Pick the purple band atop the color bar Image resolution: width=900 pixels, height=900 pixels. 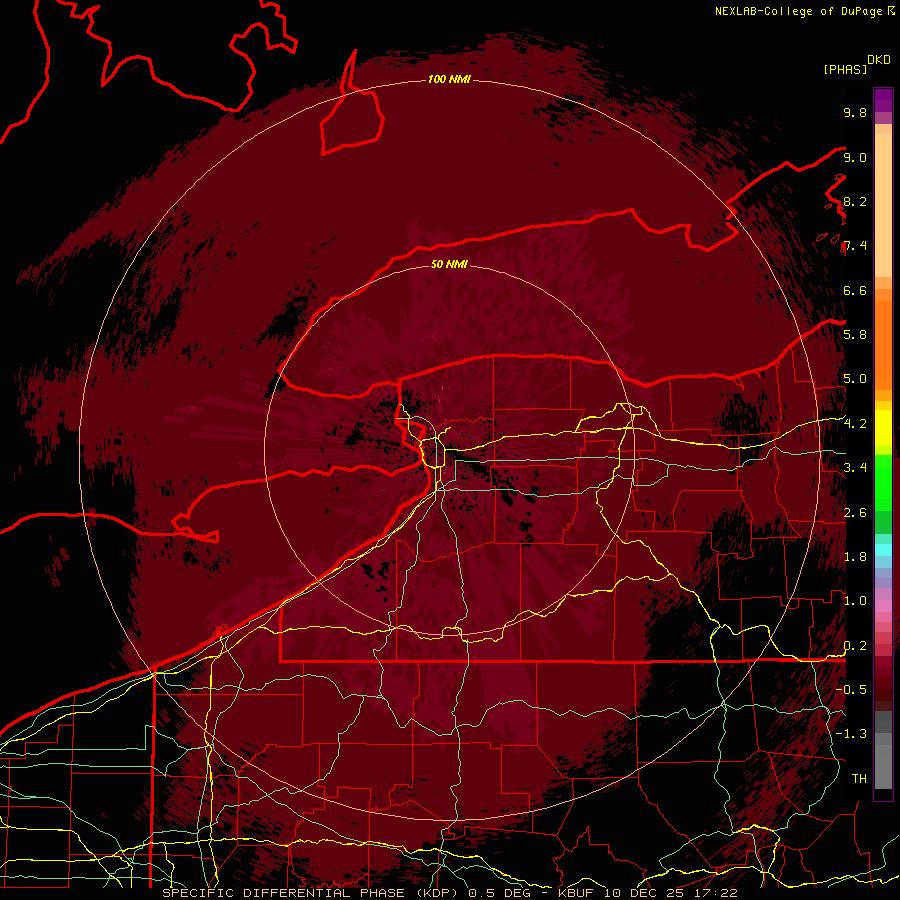(x=883, y=100)
